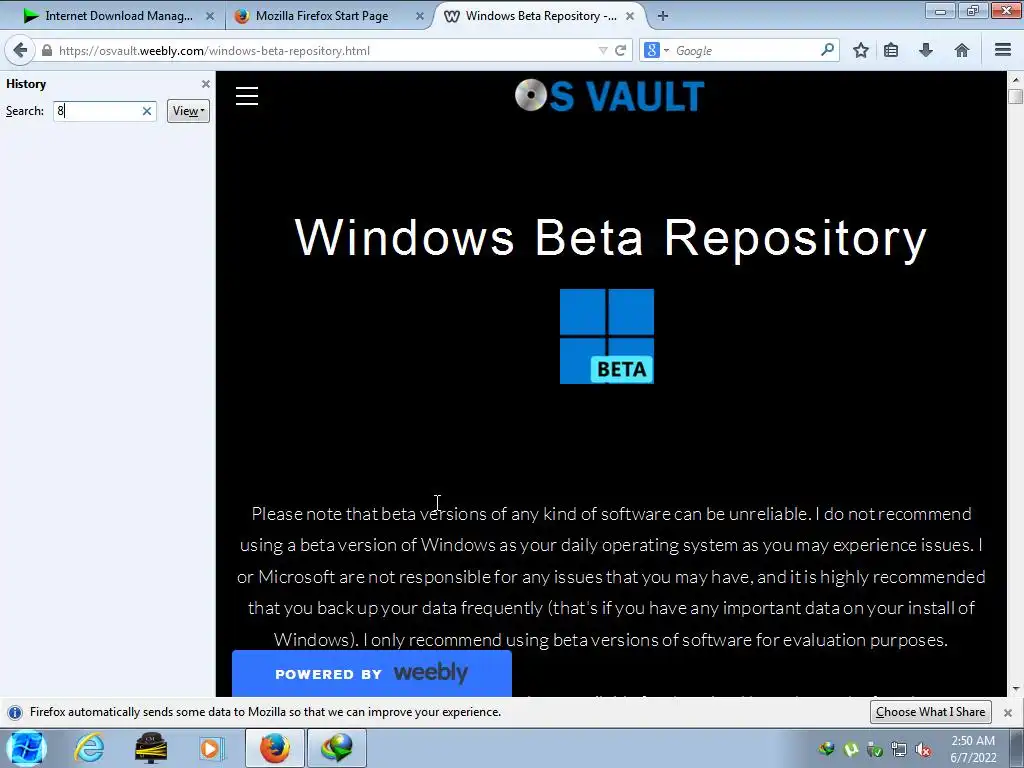Open the Firefox hamburger menu
Viewport: 1024px width, 768px height.
1002,50
